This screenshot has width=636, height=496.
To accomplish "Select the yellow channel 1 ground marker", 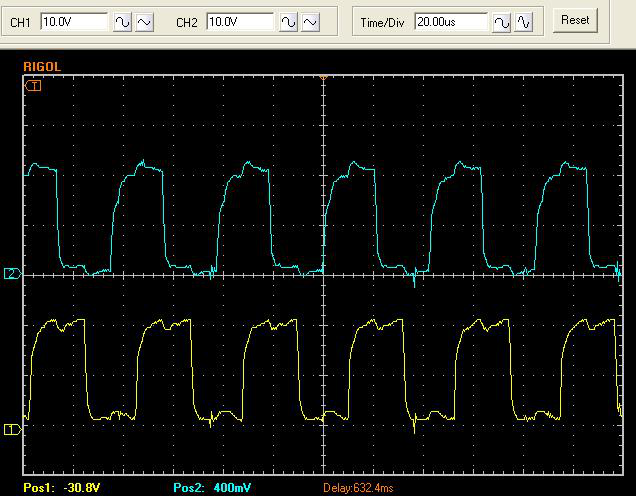I will pos(12,429).
